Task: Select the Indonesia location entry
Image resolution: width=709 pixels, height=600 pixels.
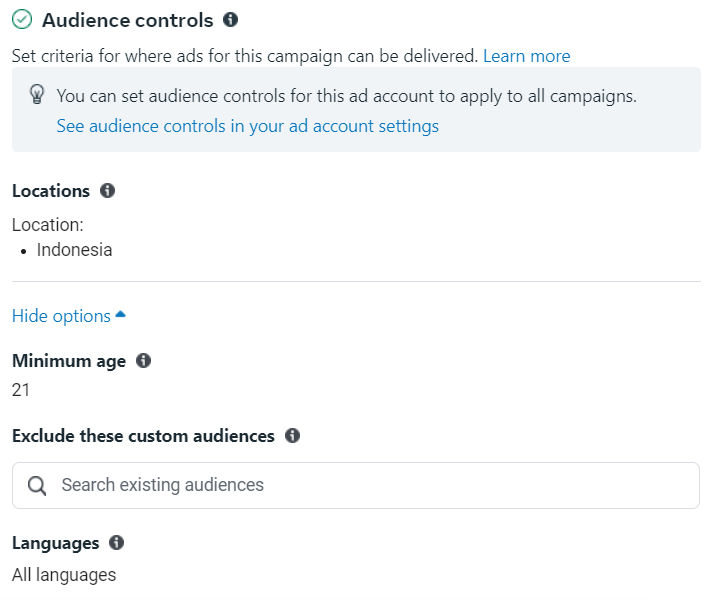Action: point(74,250)
